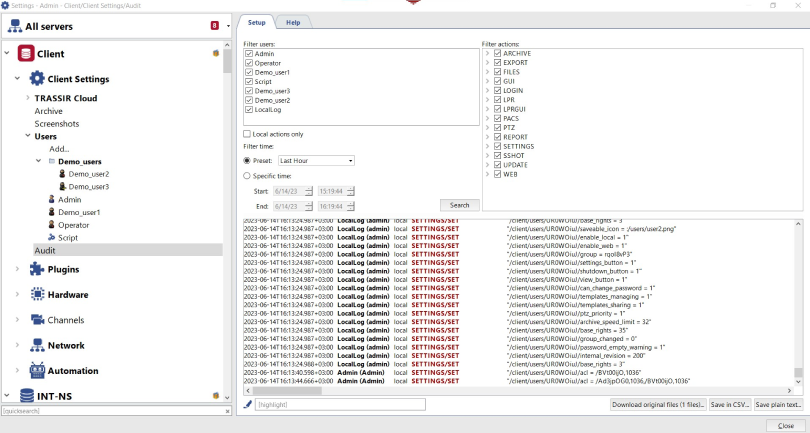Select the Setup tab
Screen dimensions: 810x433
256,22
